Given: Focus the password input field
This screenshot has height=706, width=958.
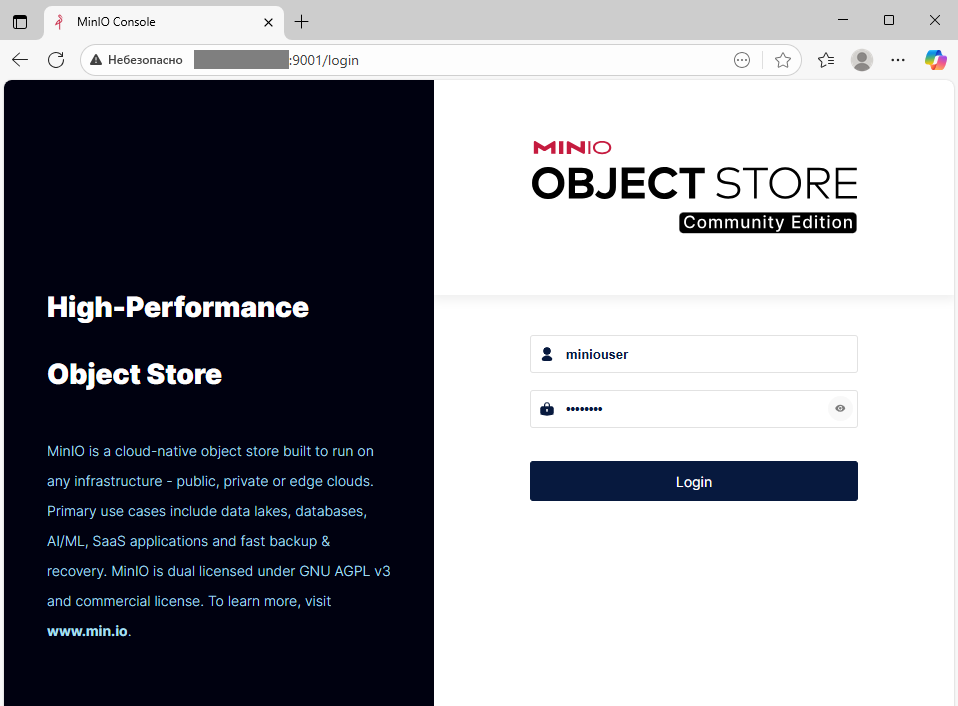Looking at the screenshot, I should pos(690,409).
